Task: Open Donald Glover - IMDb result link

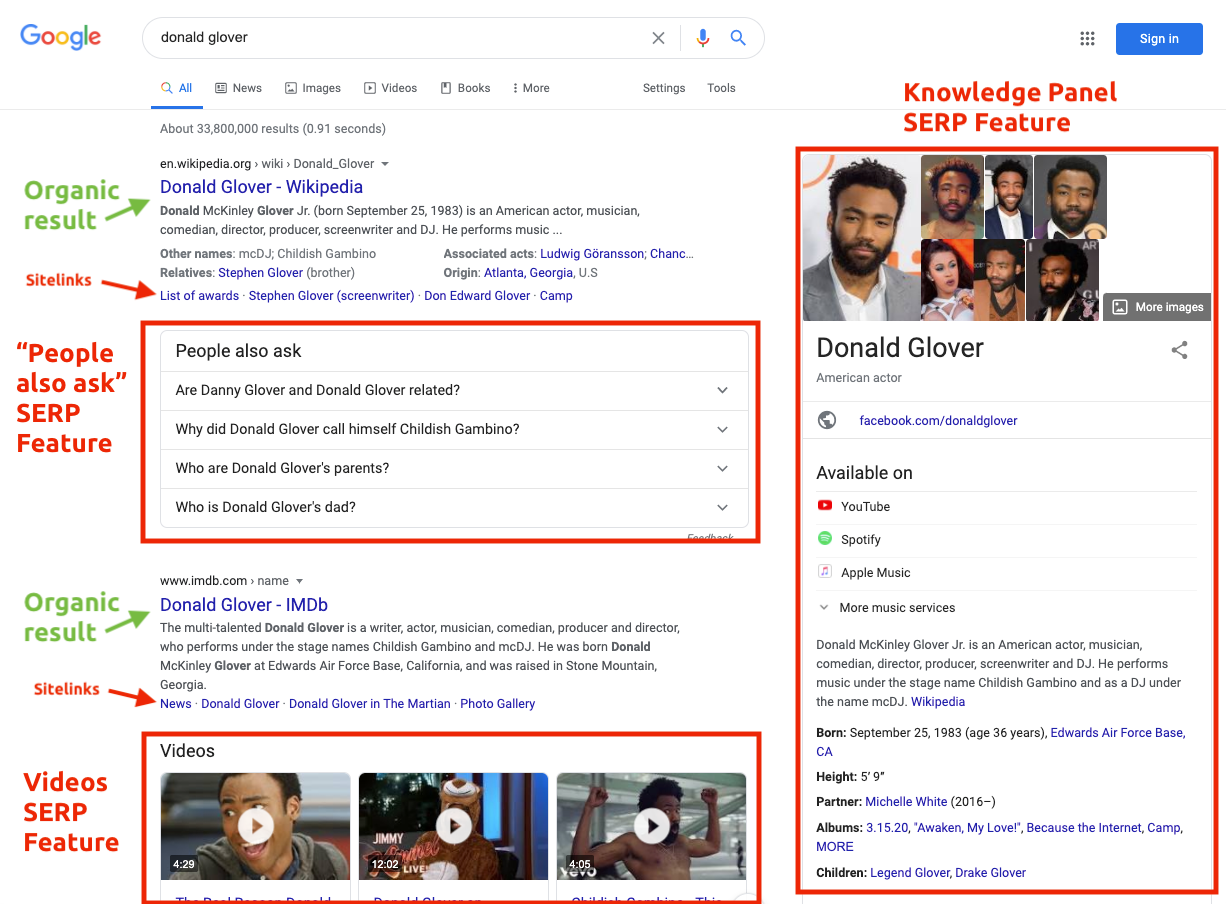Action: [244, 604]
